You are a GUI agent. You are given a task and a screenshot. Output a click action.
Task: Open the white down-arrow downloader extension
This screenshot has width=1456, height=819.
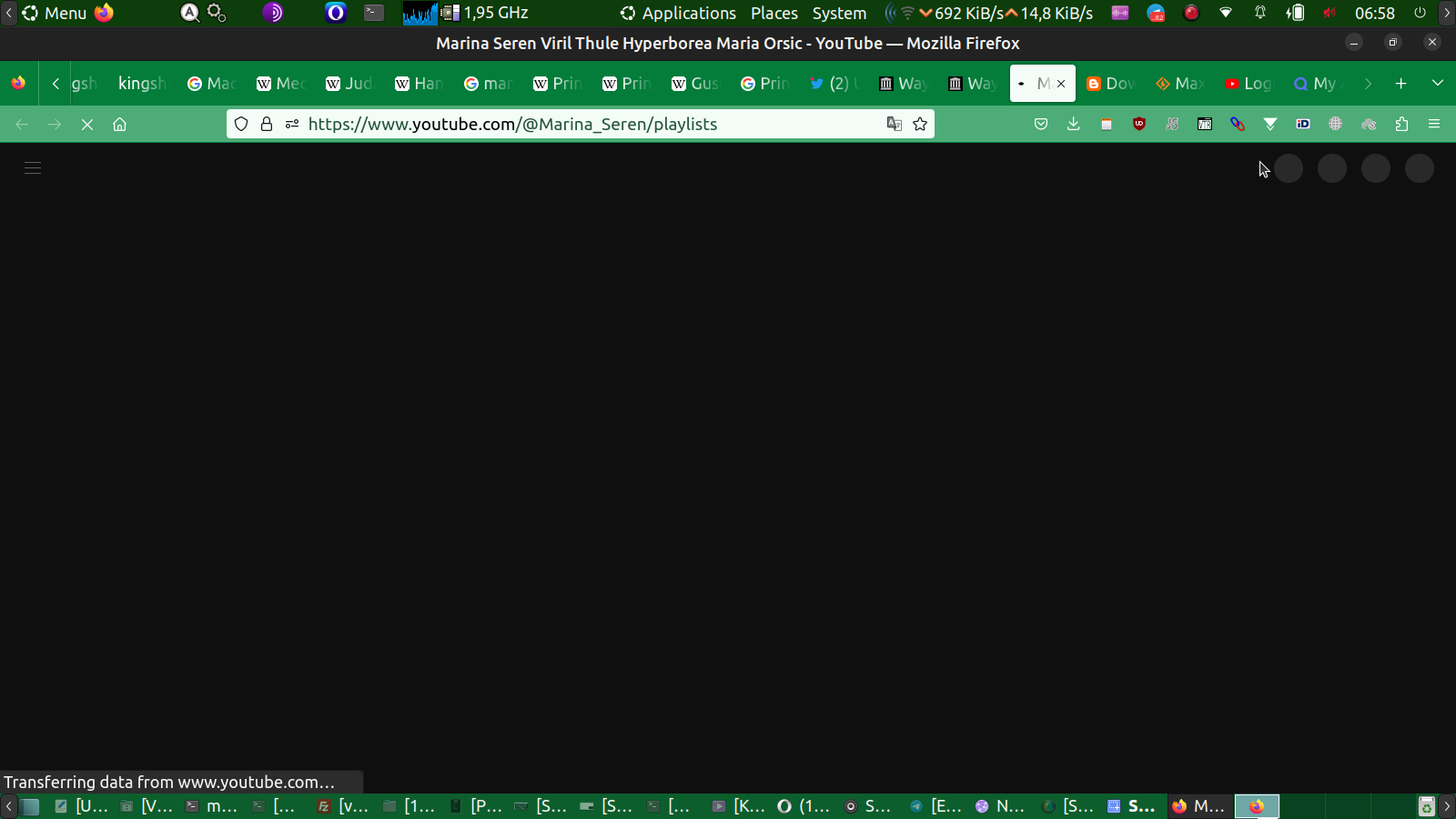point(1270,124)
